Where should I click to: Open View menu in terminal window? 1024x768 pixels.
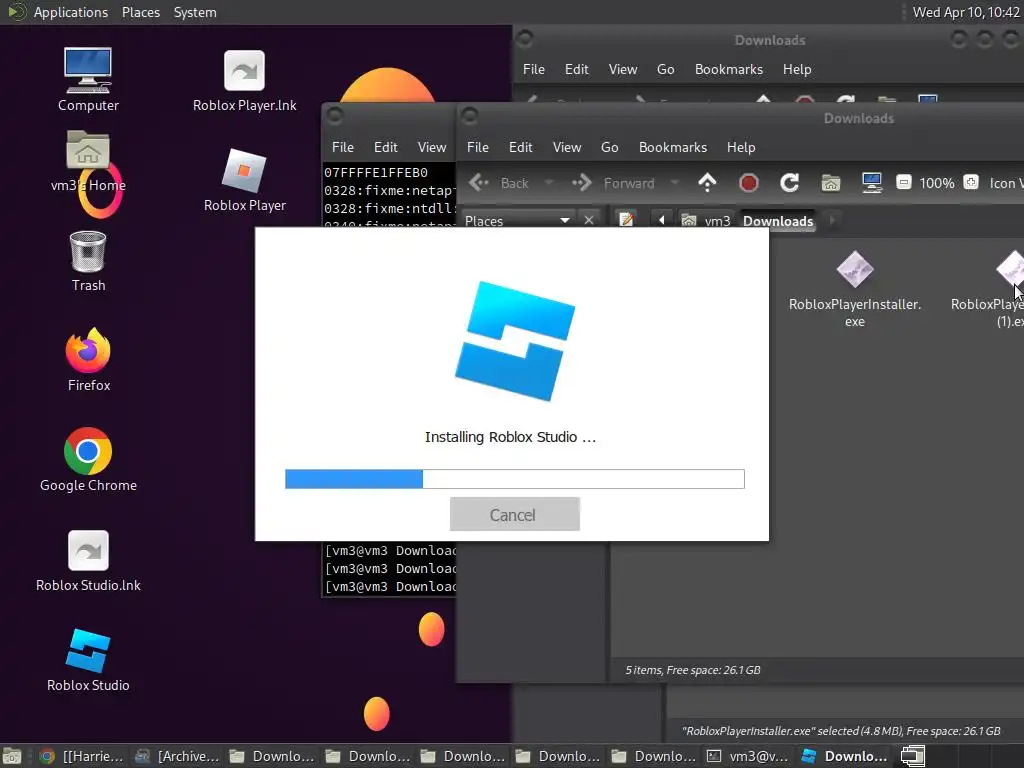point(432,148)
